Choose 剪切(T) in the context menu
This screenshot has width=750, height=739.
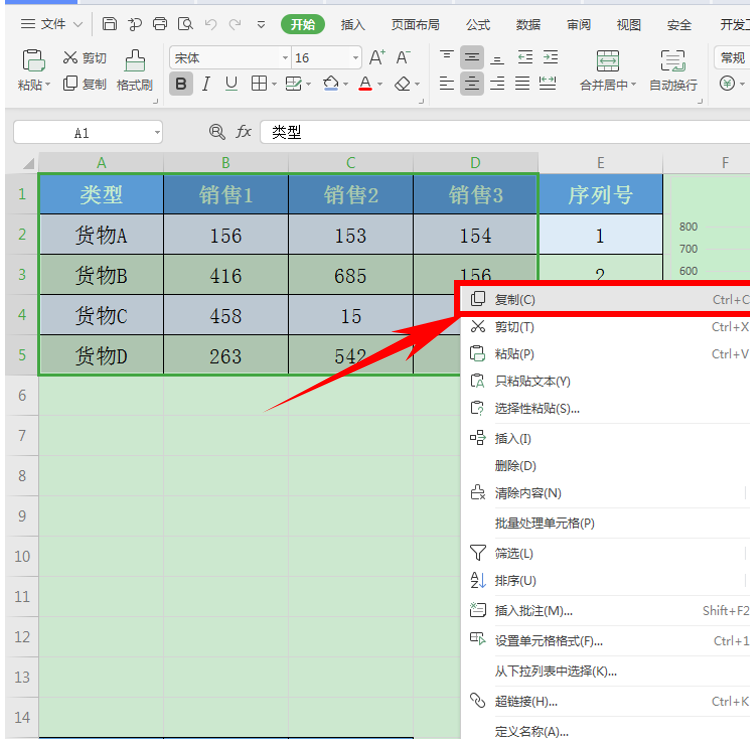606,327
